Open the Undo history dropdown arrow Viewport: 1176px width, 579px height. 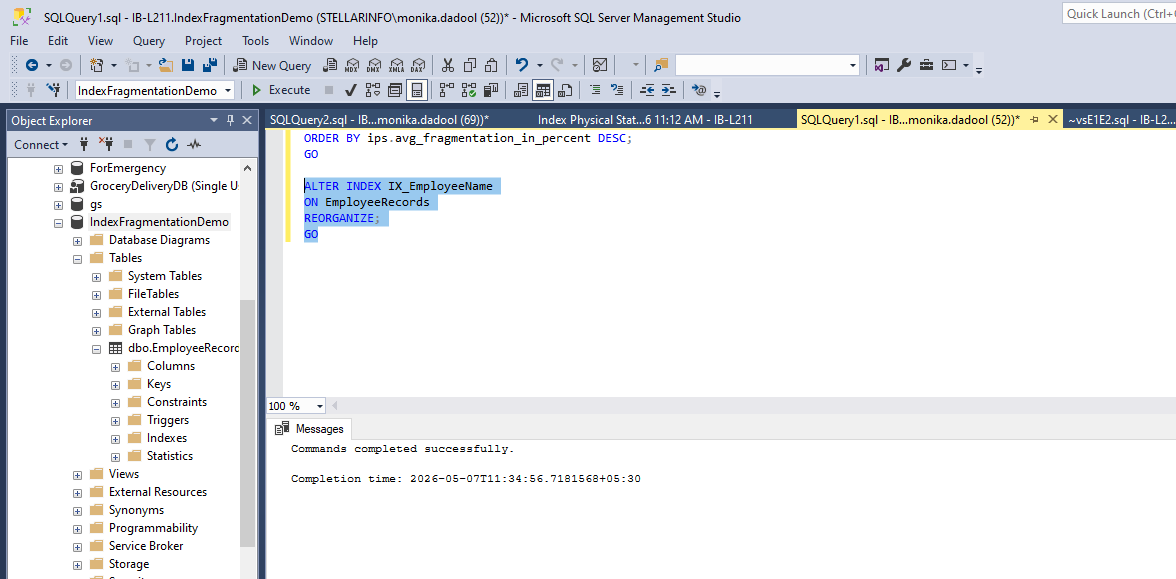pyautogui.click(x=539, y=65)
